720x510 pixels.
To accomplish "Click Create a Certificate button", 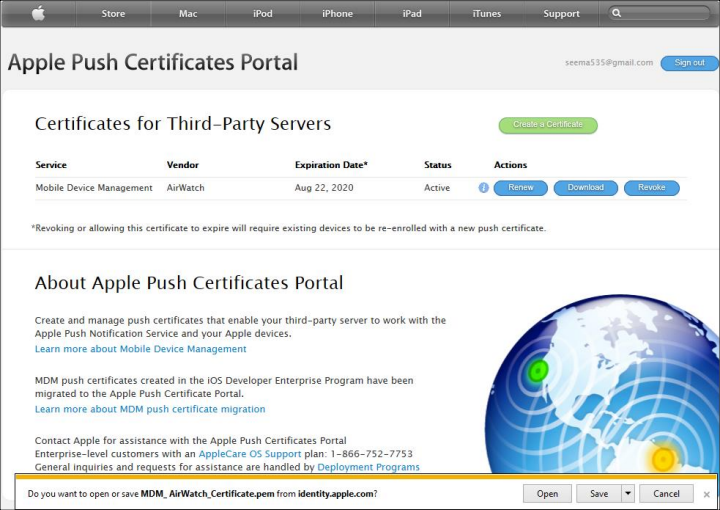I will pyautogui.click(x=548, y=125).
